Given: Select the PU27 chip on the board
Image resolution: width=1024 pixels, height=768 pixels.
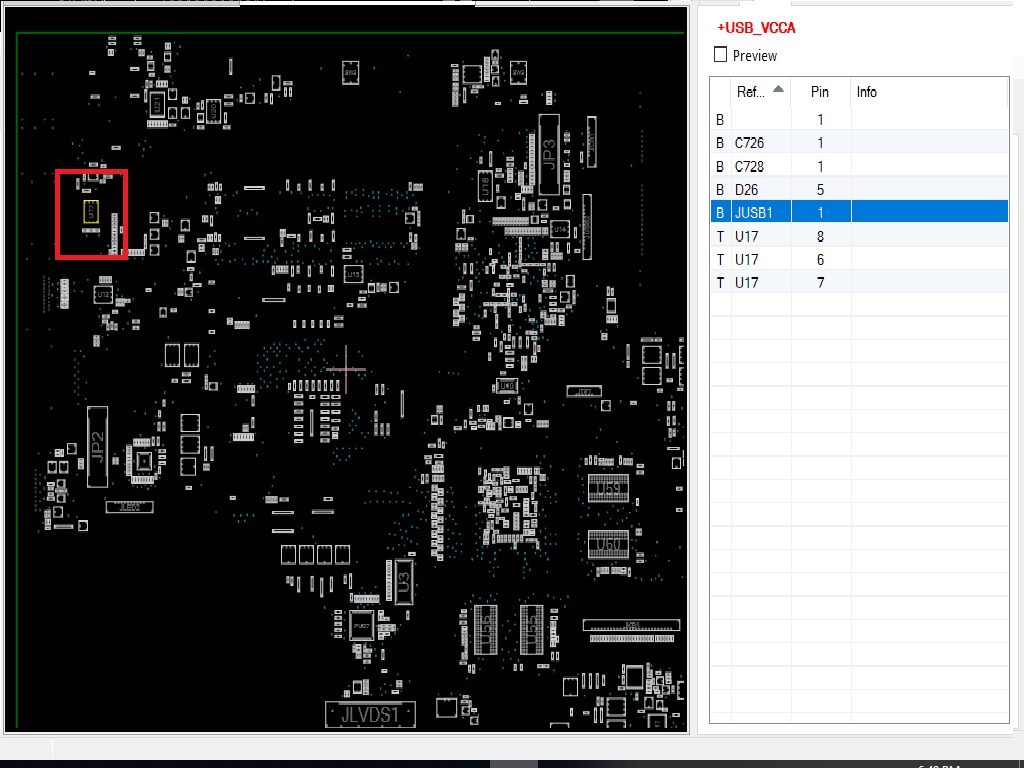Looking at the screenshot, I should [361, 626].
